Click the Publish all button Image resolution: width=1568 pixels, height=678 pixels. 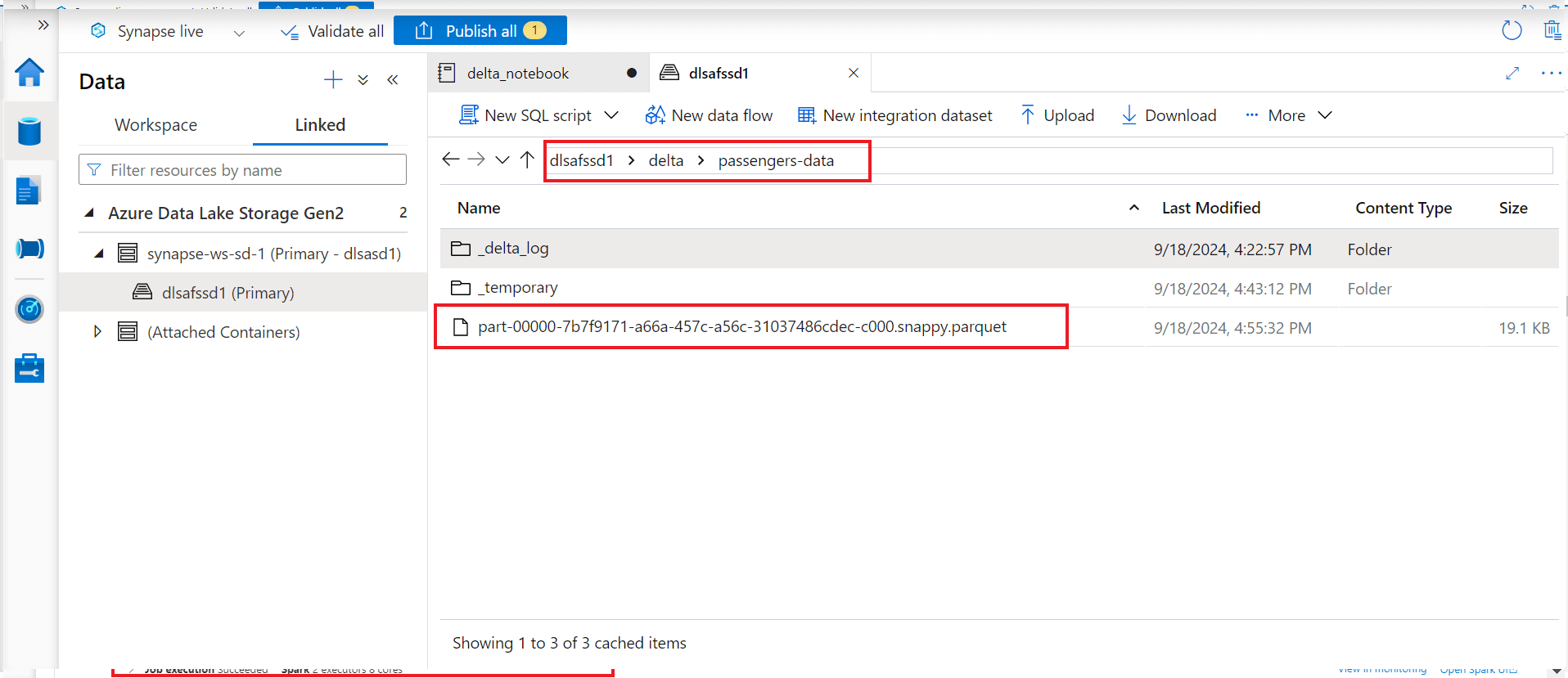480,30
